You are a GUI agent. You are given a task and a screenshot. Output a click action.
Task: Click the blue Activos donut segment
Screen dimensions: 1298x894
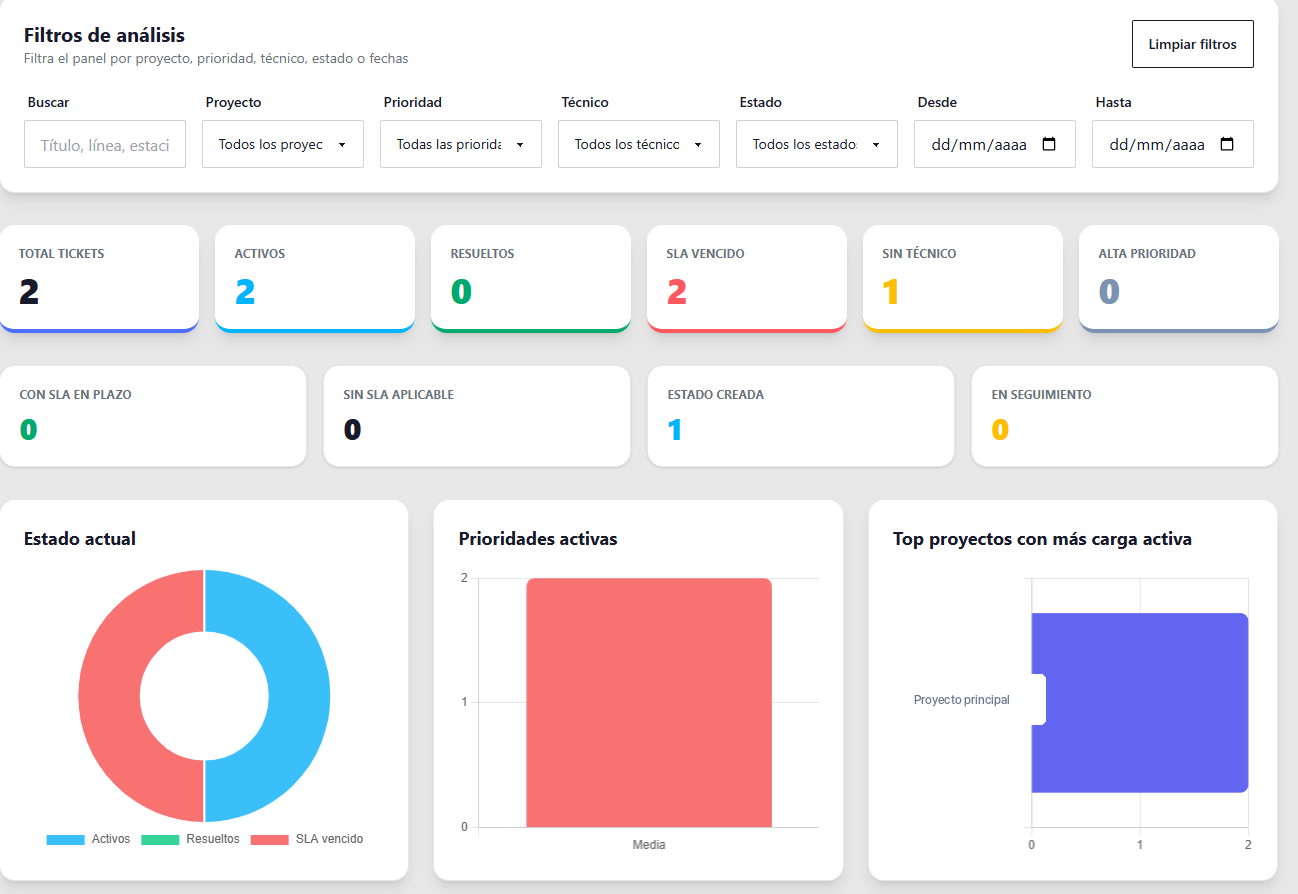(298, 696)
